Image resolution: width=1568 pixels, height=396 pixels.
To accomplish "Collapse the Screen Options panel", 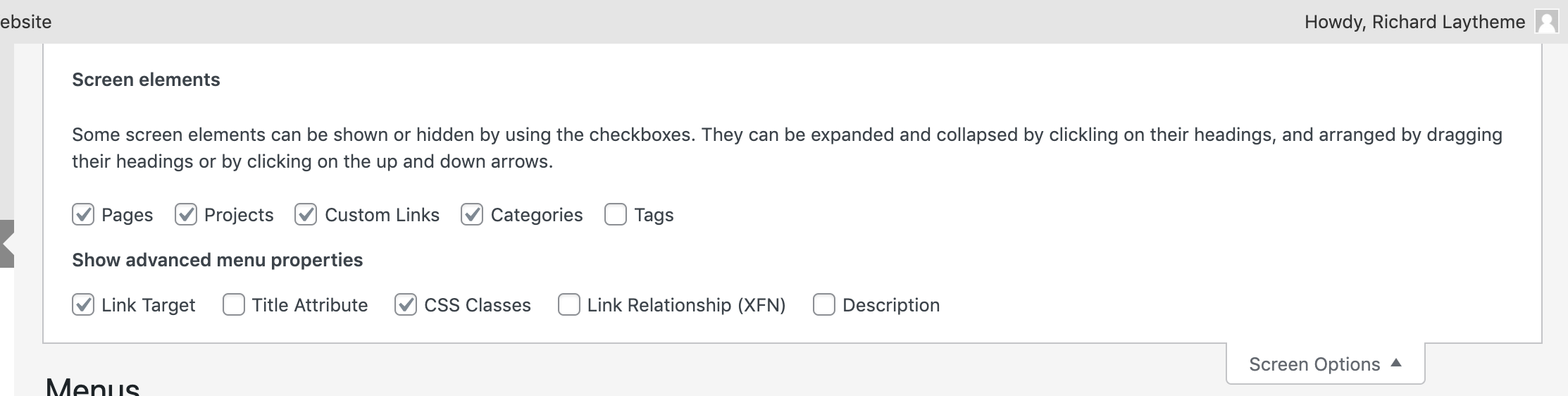I will [x=1325, y=364].
